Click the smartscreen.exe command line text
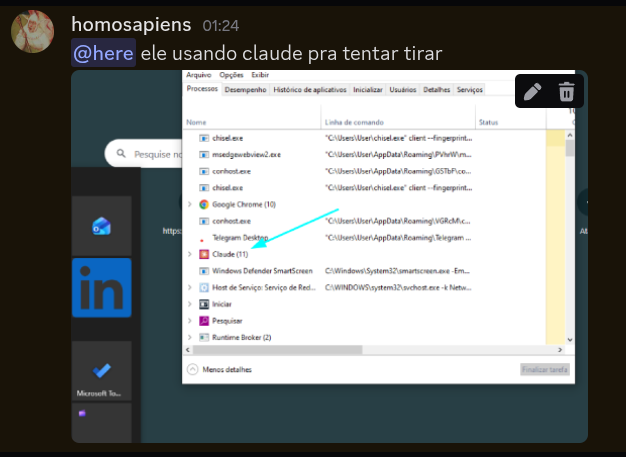This screenshot has height=457, width=626. tap(397, 271)
